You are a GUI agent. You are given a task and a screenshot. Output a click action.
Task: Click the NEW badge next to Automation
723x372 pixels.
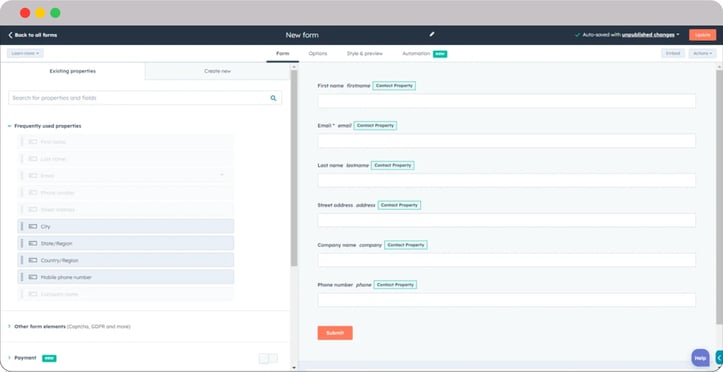(x=440, y=54)
